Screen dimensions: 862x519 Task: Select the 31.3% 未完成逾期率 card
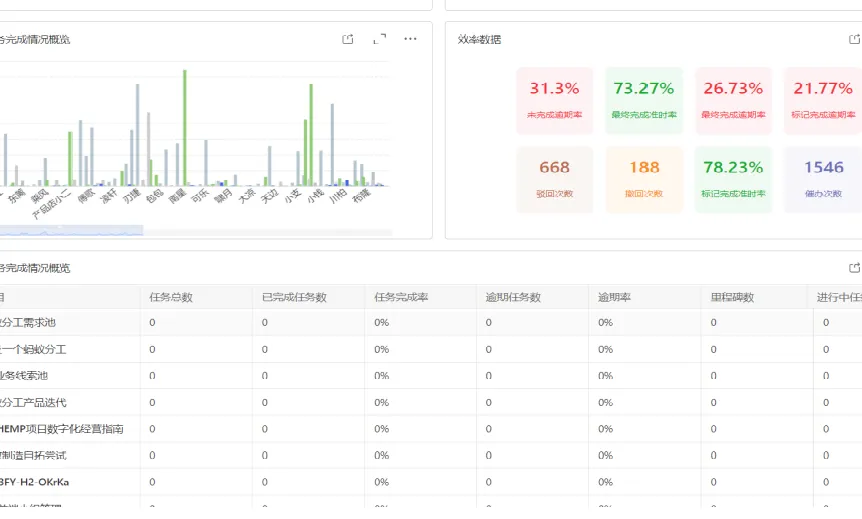[554, 101]
